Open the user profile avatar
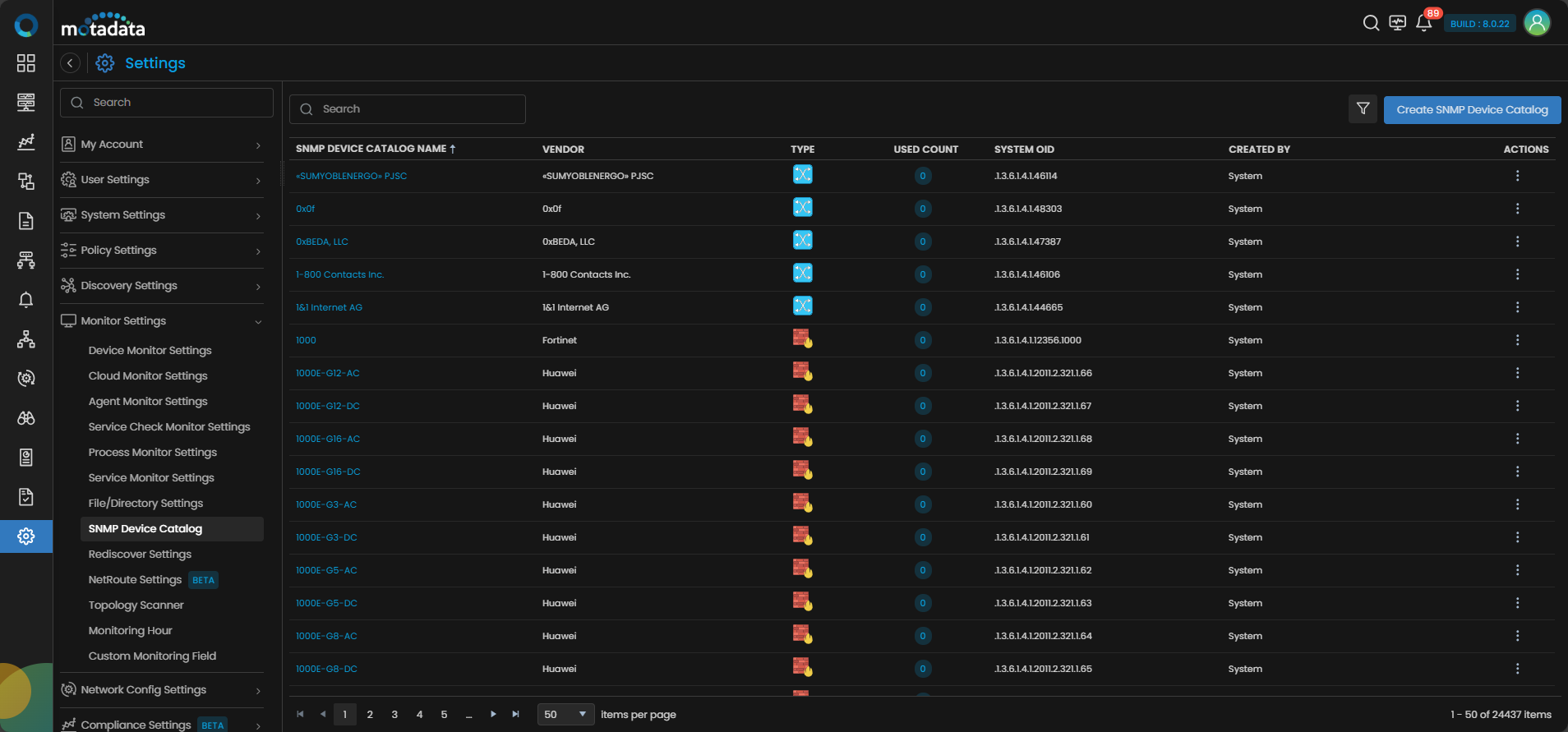This screenshot has width=1568, height=732. coord(1537,23)
